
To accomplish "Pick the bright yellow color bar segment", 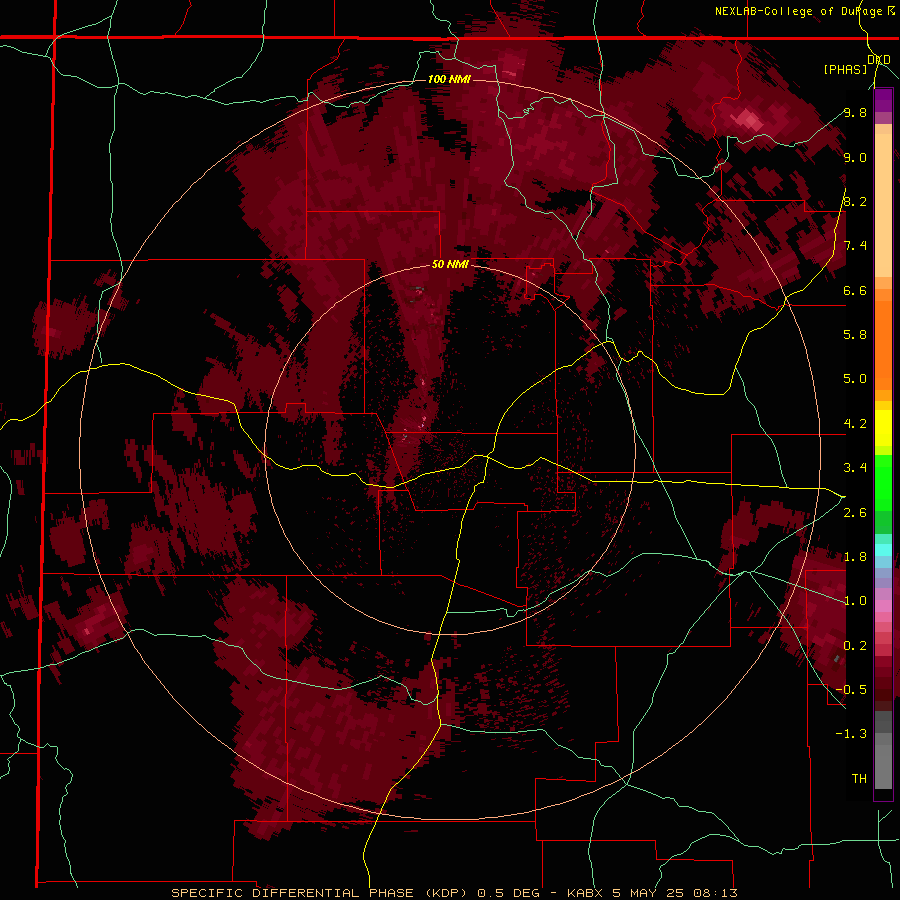I will pyautogui.click(x=883, y=428).
